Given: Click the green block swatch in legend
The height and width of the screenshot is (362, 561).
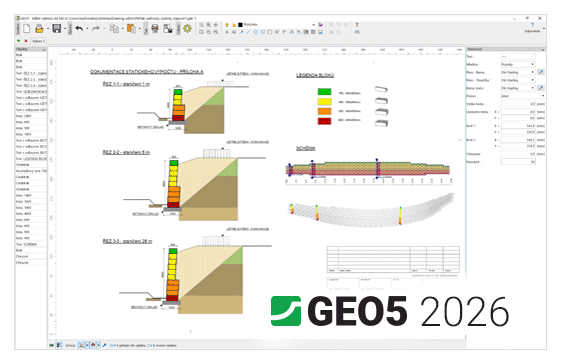Looking at the screenshot, I should [x=325, y=92].
